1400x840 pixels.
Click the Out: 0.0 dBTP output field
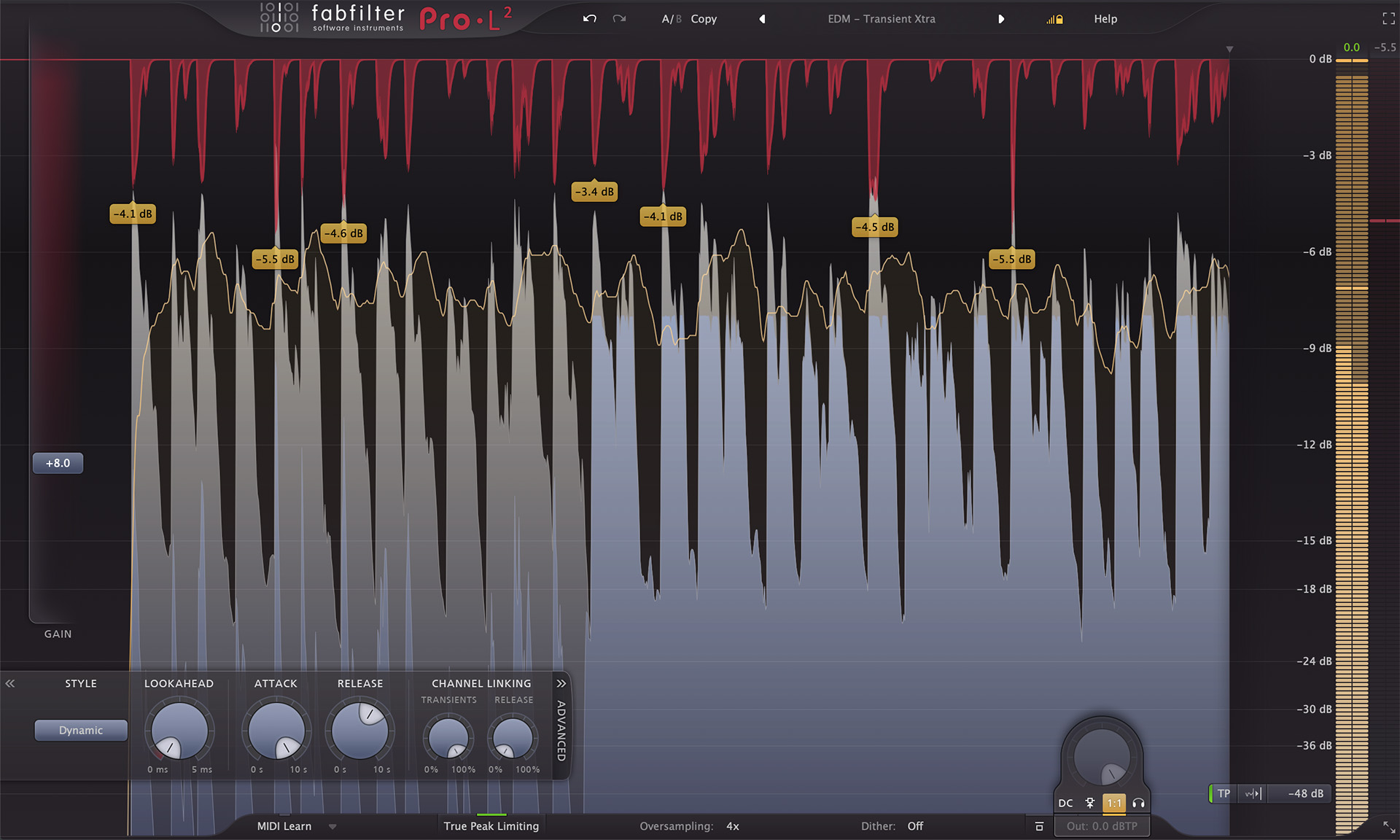[1102, 826]
